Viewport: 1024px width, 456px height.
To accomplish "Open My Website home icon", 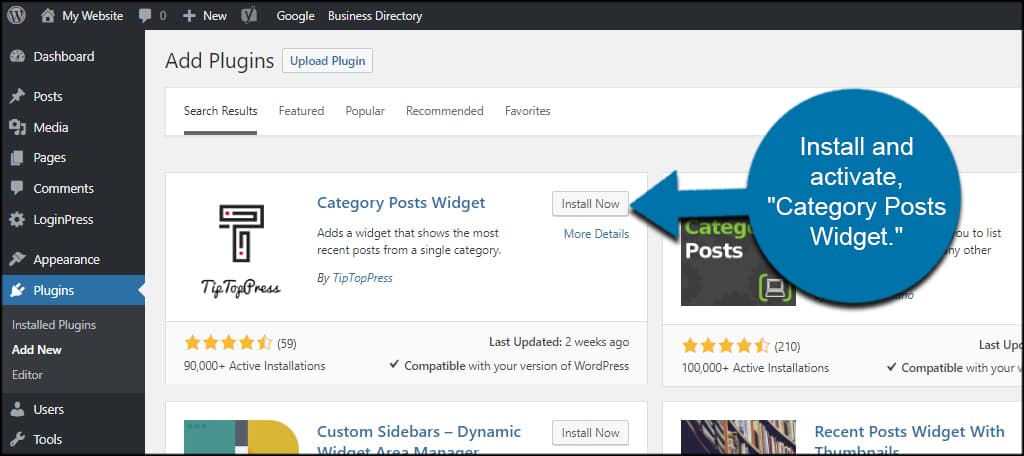I will [48, 16].
